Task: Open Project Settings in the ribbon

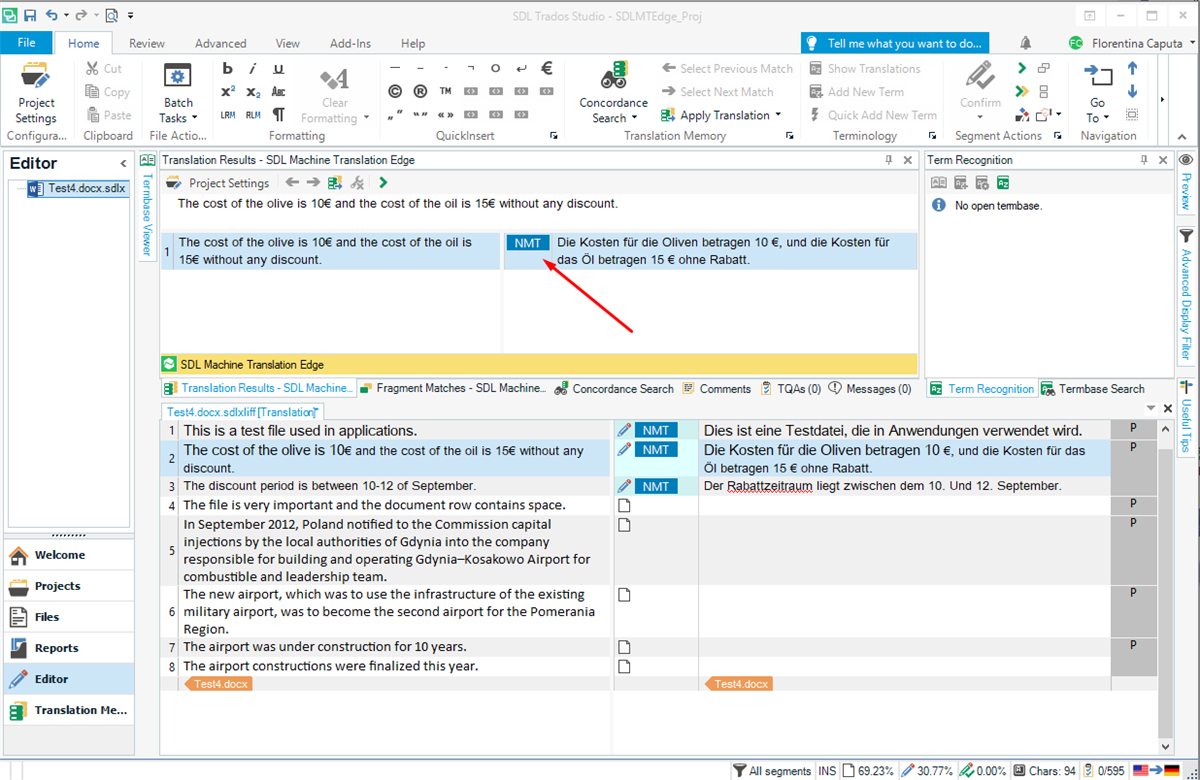Action: coord(36,92)
